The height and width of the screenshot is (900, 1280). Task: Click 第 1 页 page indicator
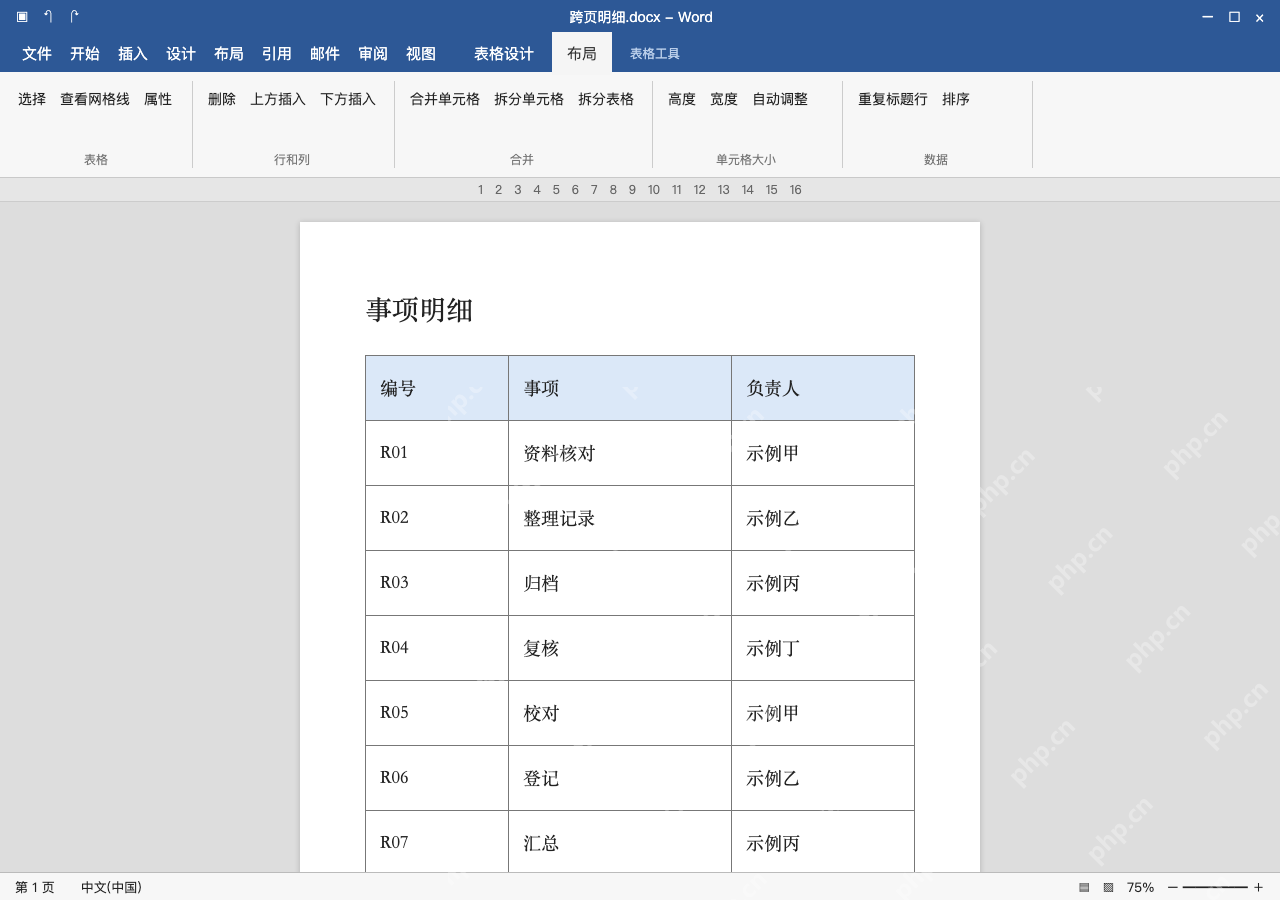coord(35,887)
